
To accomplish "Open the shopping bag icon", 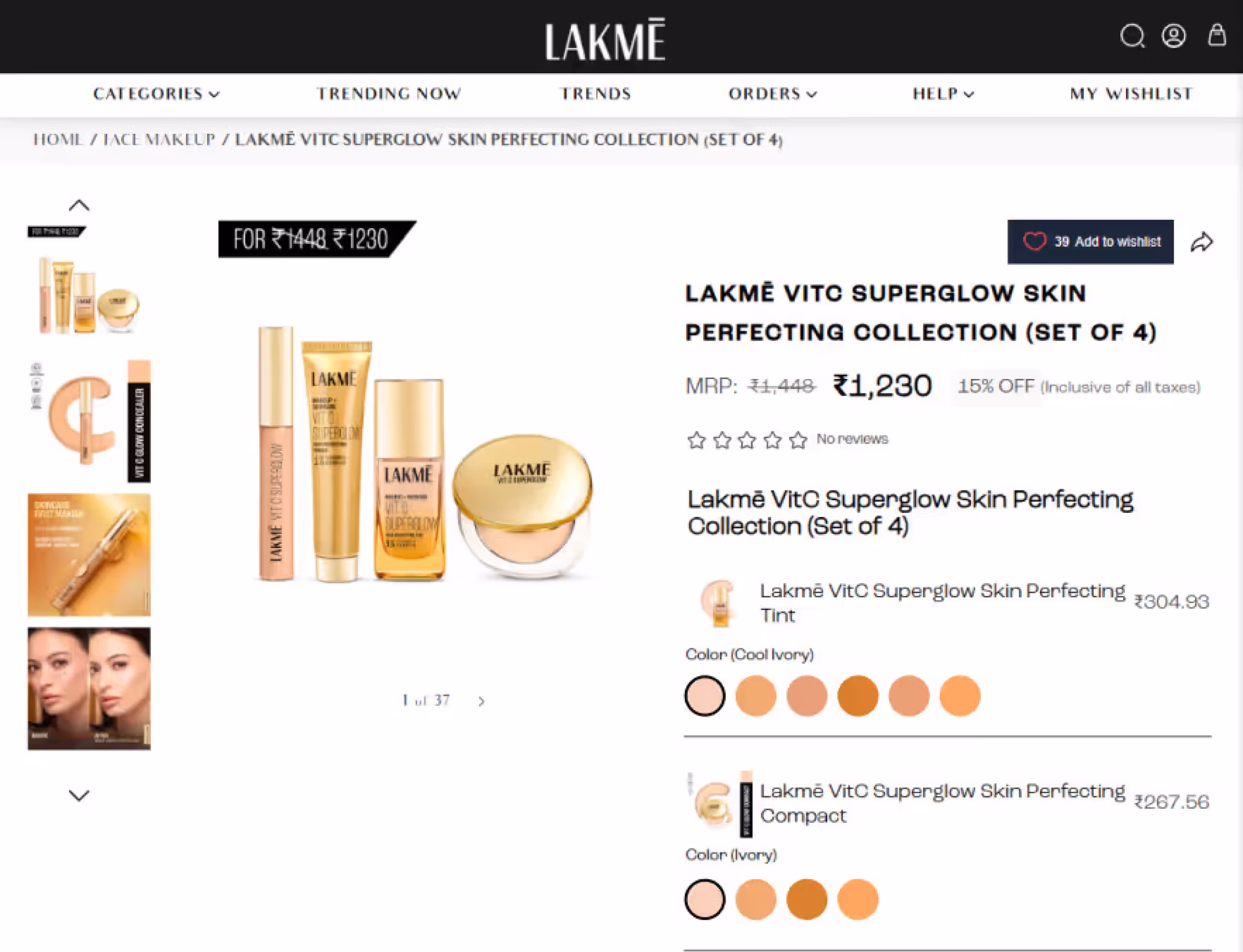I will click(1216, 35).
